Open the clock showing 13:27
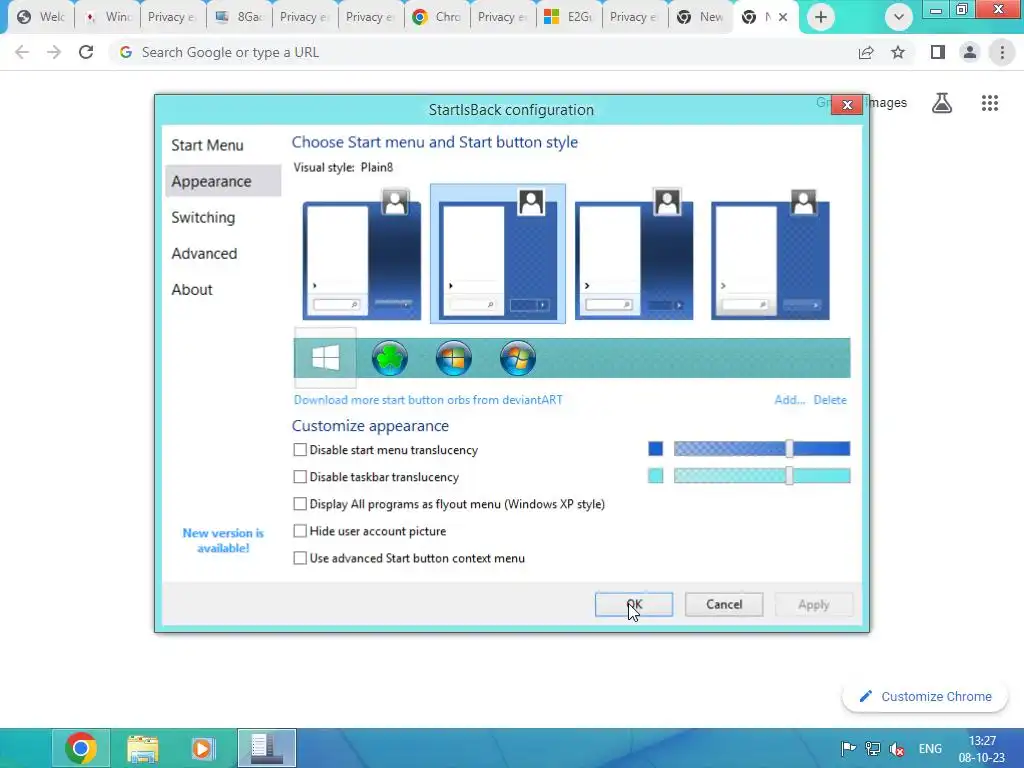 click(982, 749)
